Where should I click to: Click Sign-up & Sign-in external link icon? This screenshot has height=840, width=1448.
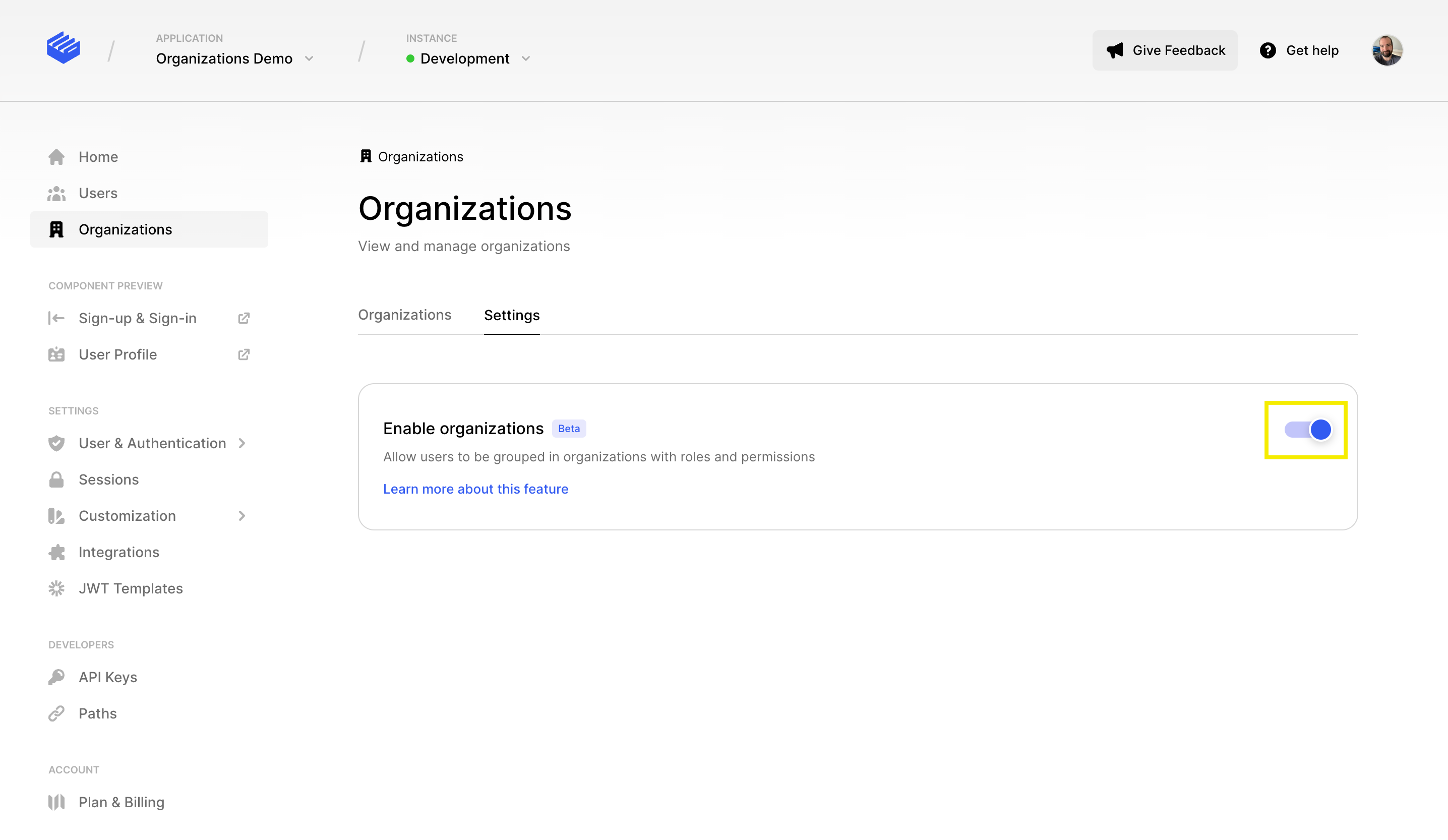pos(244,318)
